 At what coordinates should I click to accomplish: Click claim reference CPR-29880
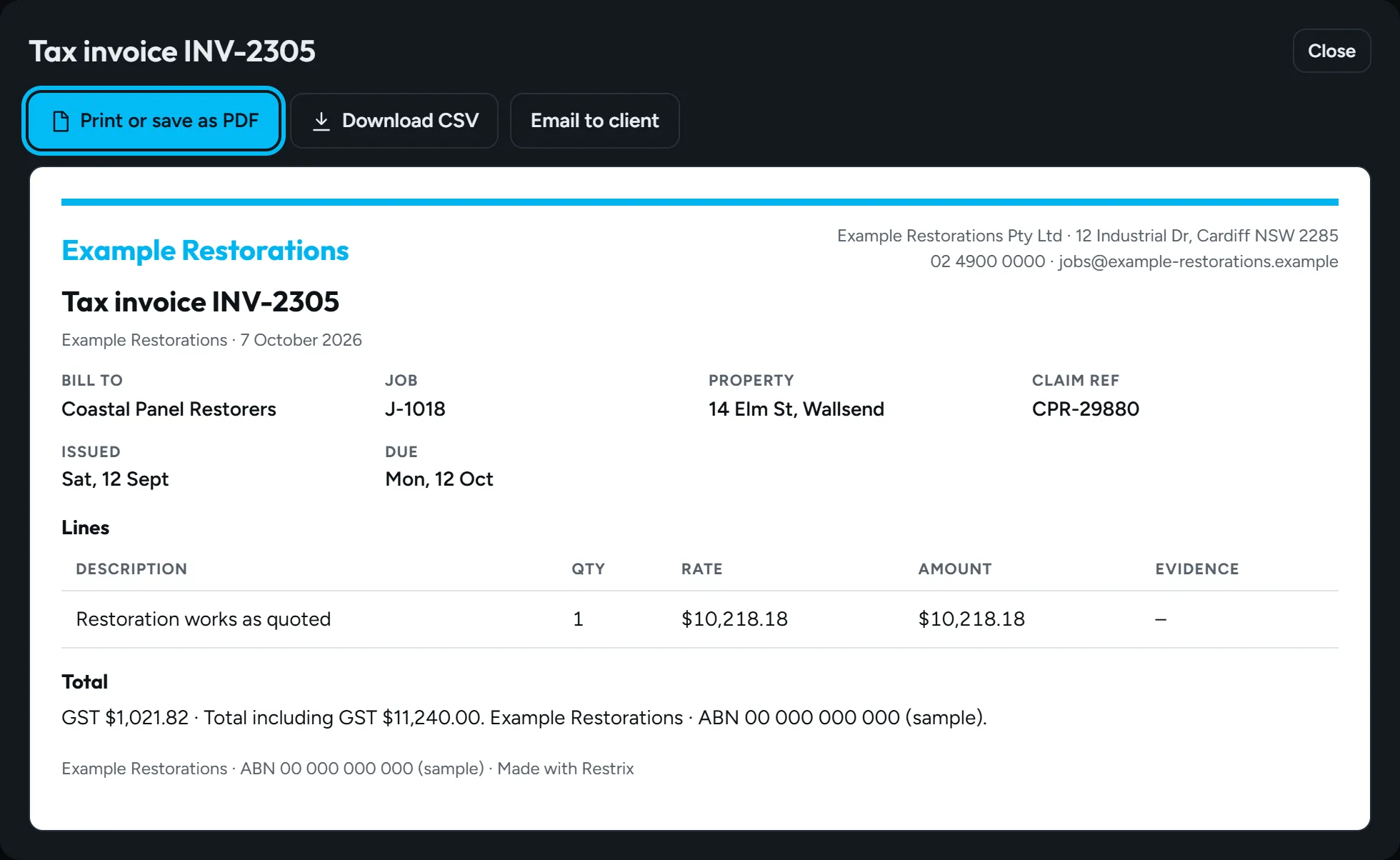coord(1086,409)
